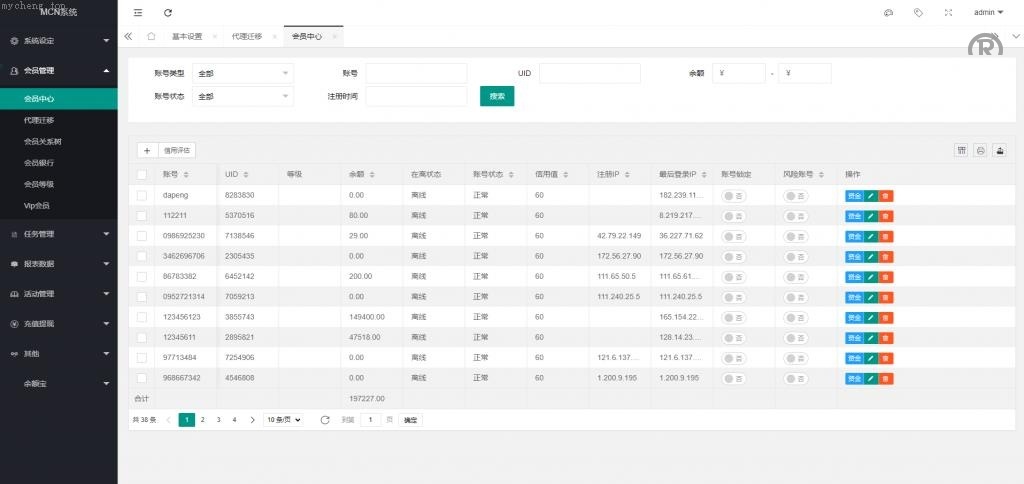Screen dimensions: 1024x484
Task: Open the 账号状态 dropdown
Action: [x=243, y=96]
